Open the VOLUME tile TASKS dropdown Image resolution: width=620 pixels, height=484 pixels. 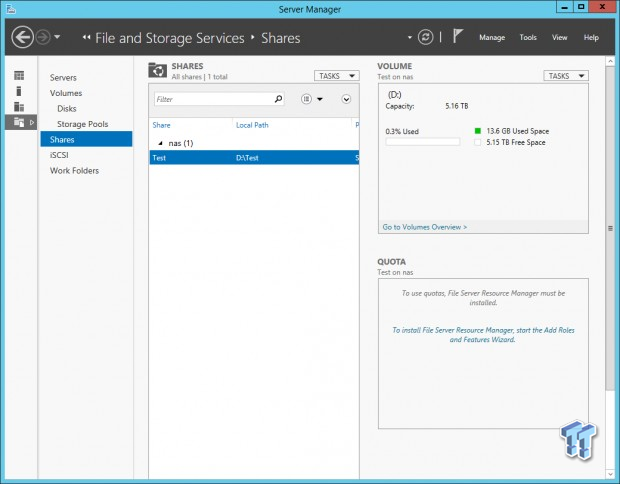(566, 76)
